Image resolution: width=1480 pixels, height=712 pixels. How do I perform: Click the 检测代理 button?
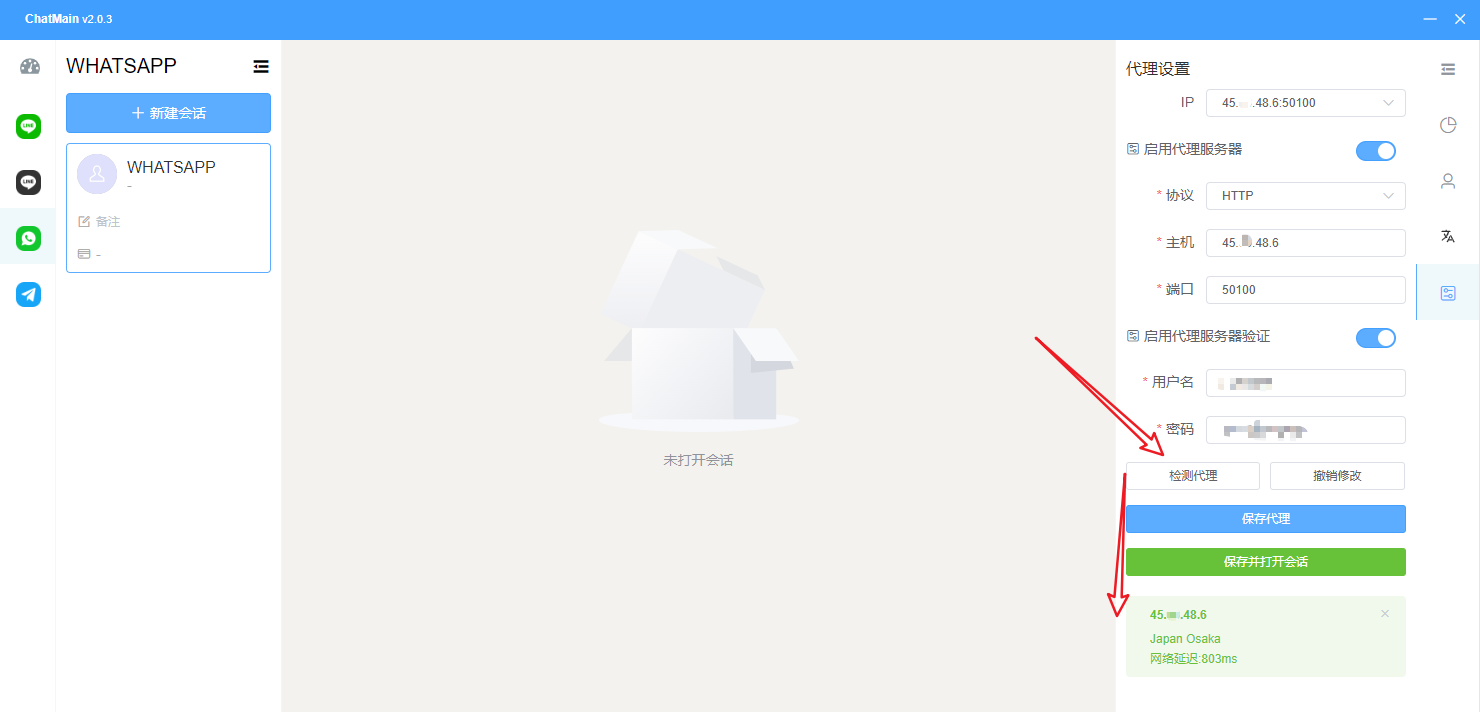[1193, 476]
